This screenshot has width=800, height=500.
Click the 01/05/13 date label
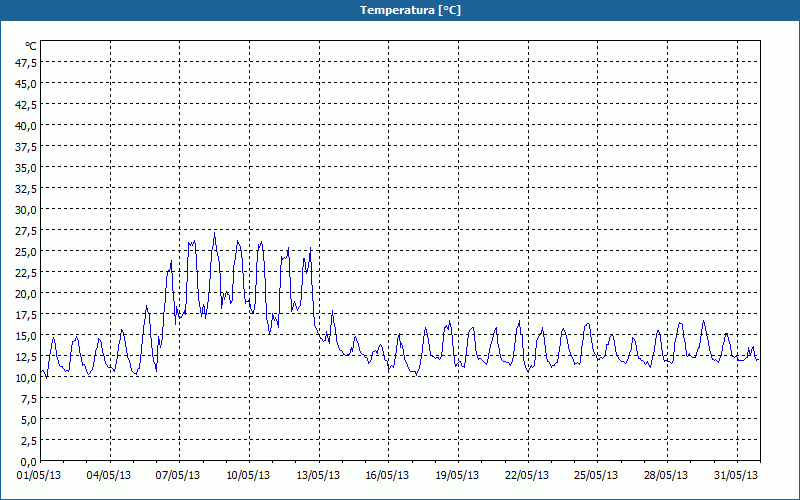(x=39, y=475)
